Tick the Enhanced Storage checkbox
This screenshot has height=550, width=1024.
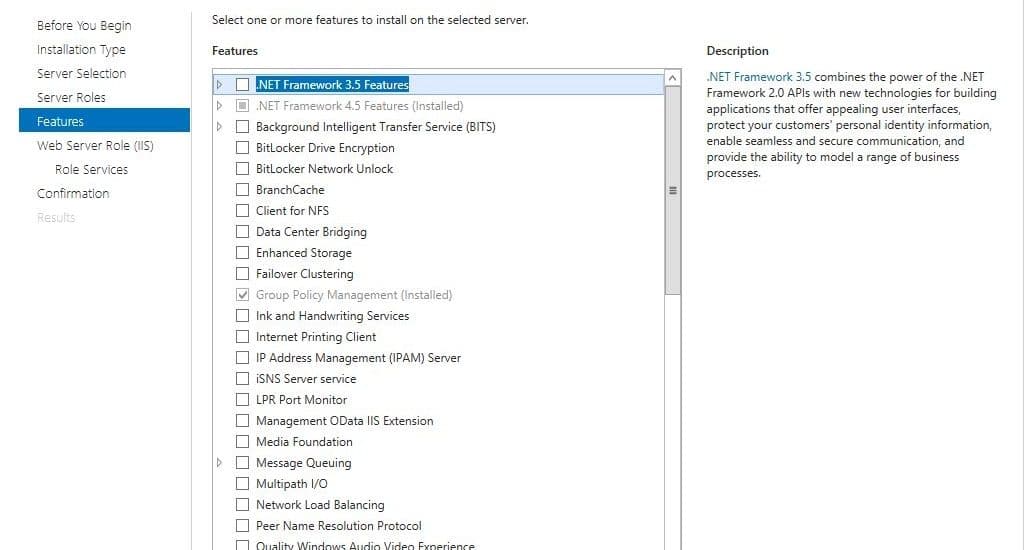[242, 252]
